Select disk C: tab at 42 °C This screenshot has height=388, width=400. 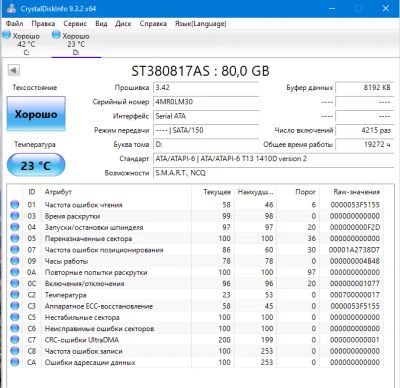point(26,44)
